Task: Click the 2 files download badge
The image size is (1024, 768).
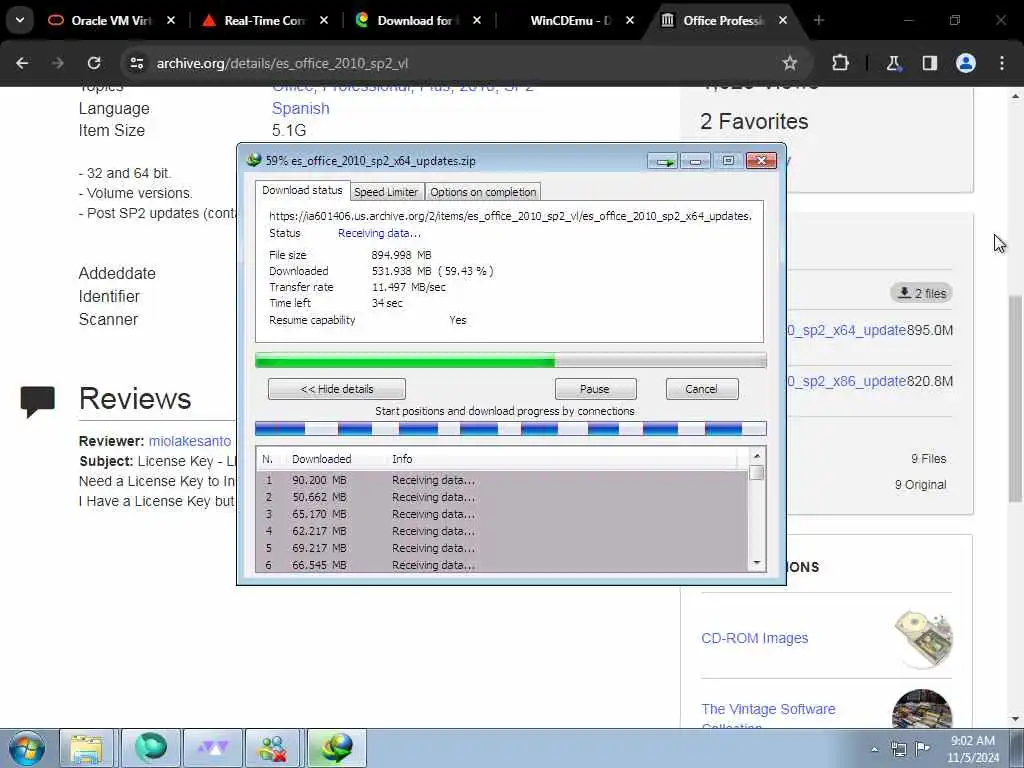Action: [x=921, y=293]
